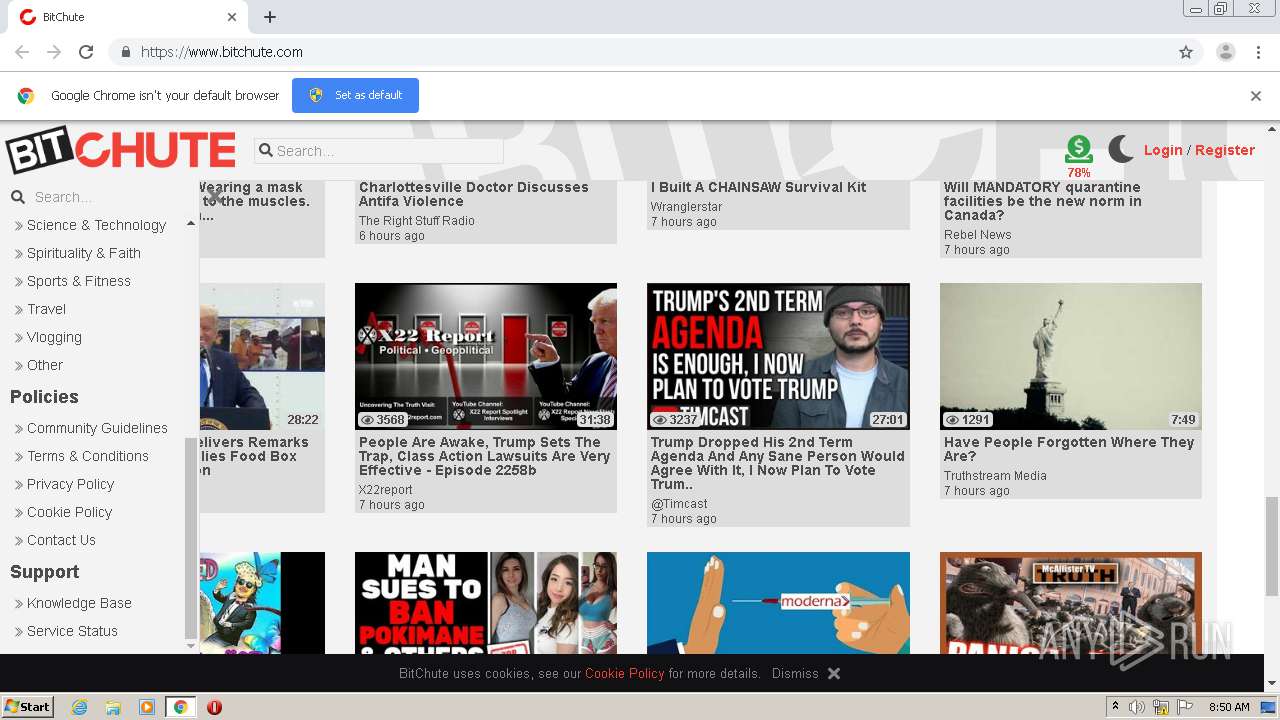Expand the Other category
The height and width of the screenshot is (720, 1280).
(45, 365)
